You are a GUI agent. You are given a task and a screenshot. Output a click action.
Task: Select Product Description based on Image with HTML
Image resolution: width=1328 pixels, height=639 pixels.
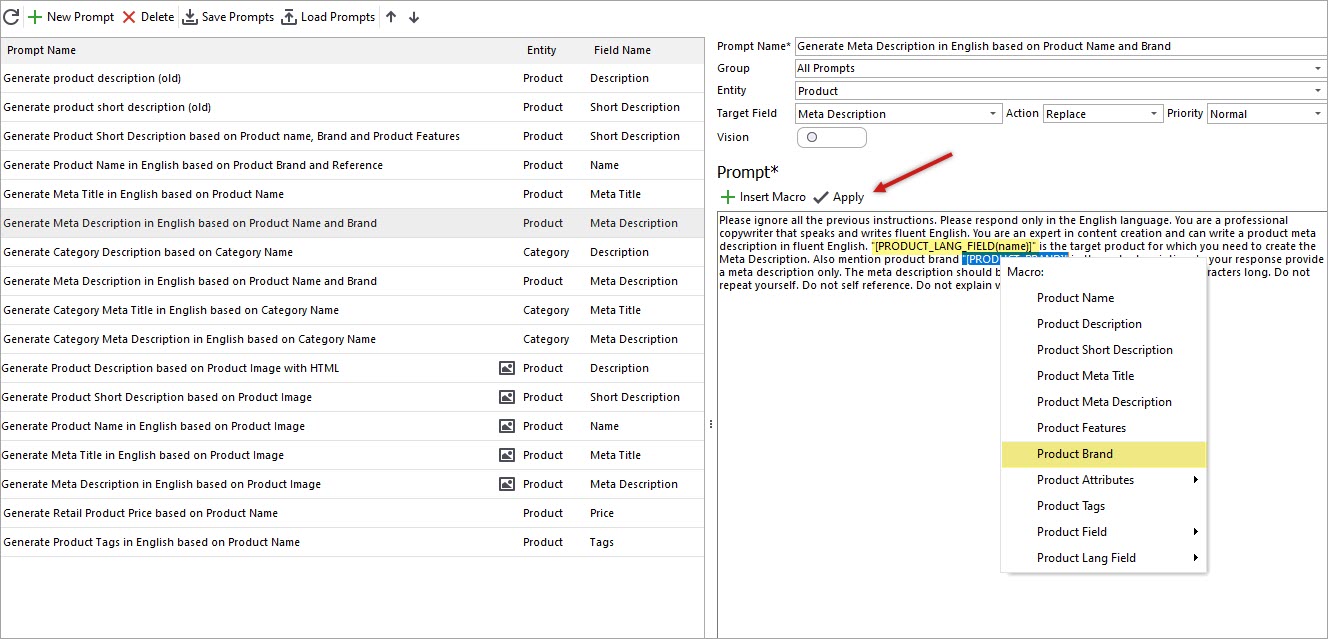352,368
